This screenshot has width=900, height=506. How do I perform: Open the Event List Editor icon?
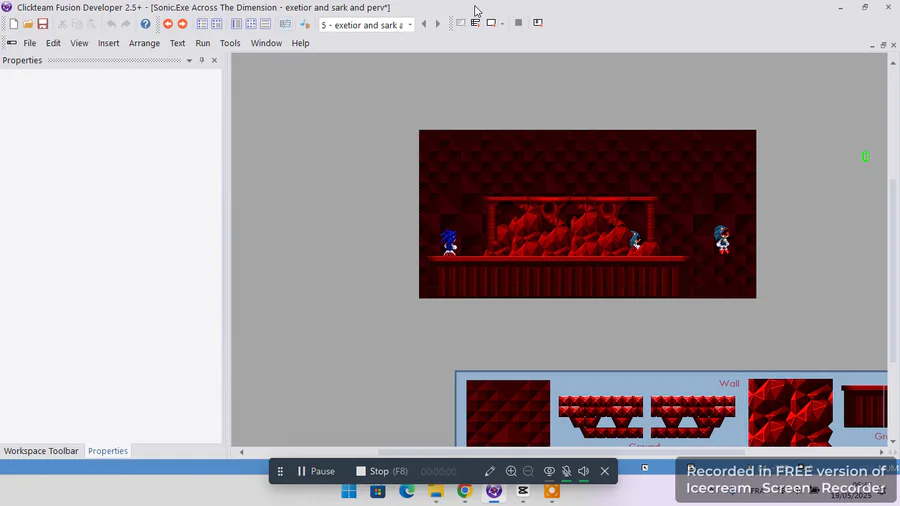251,24
